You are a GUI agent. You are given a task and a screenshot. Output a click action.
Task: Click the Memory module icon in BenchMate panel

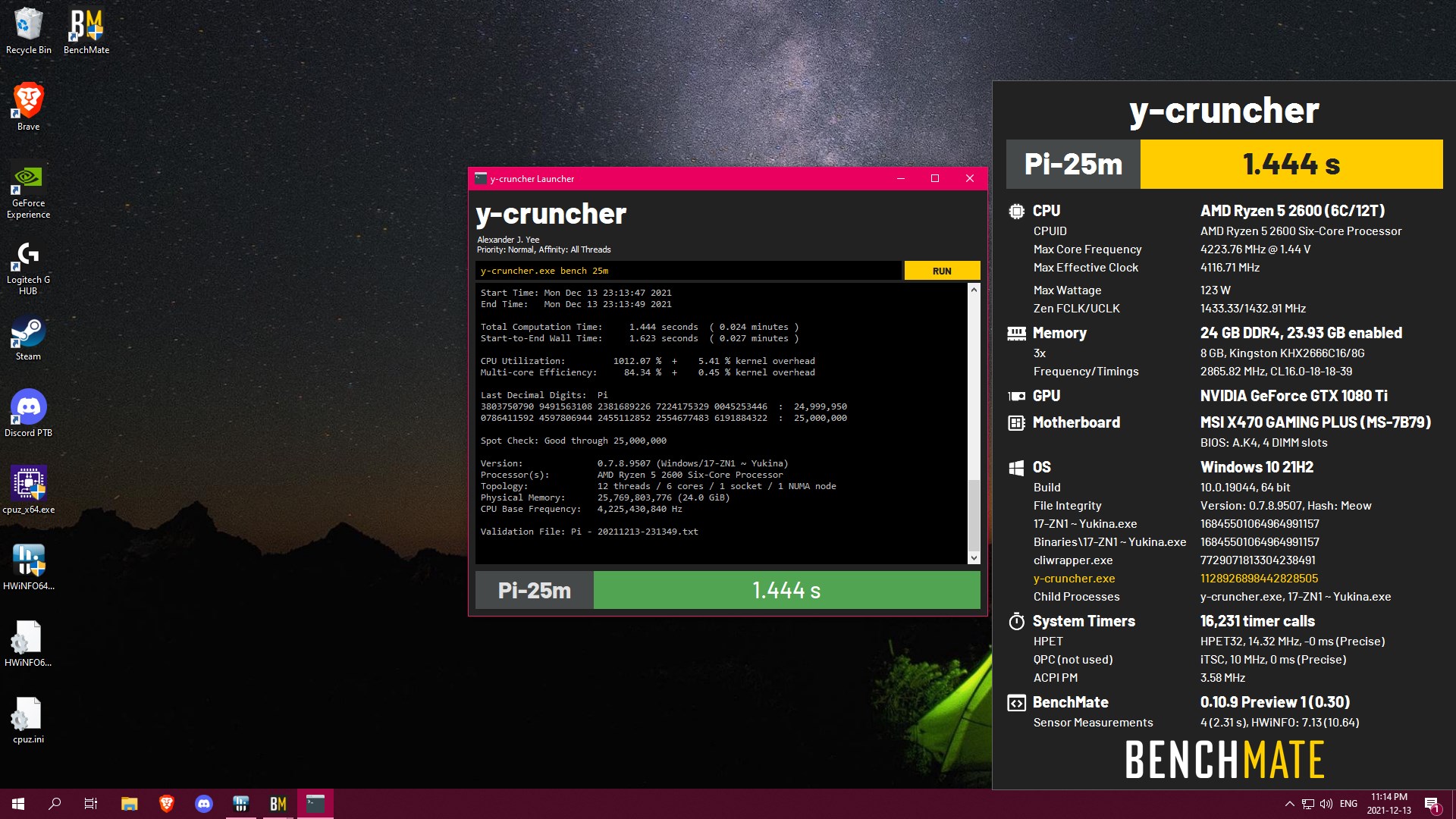tap(1016, 333)
